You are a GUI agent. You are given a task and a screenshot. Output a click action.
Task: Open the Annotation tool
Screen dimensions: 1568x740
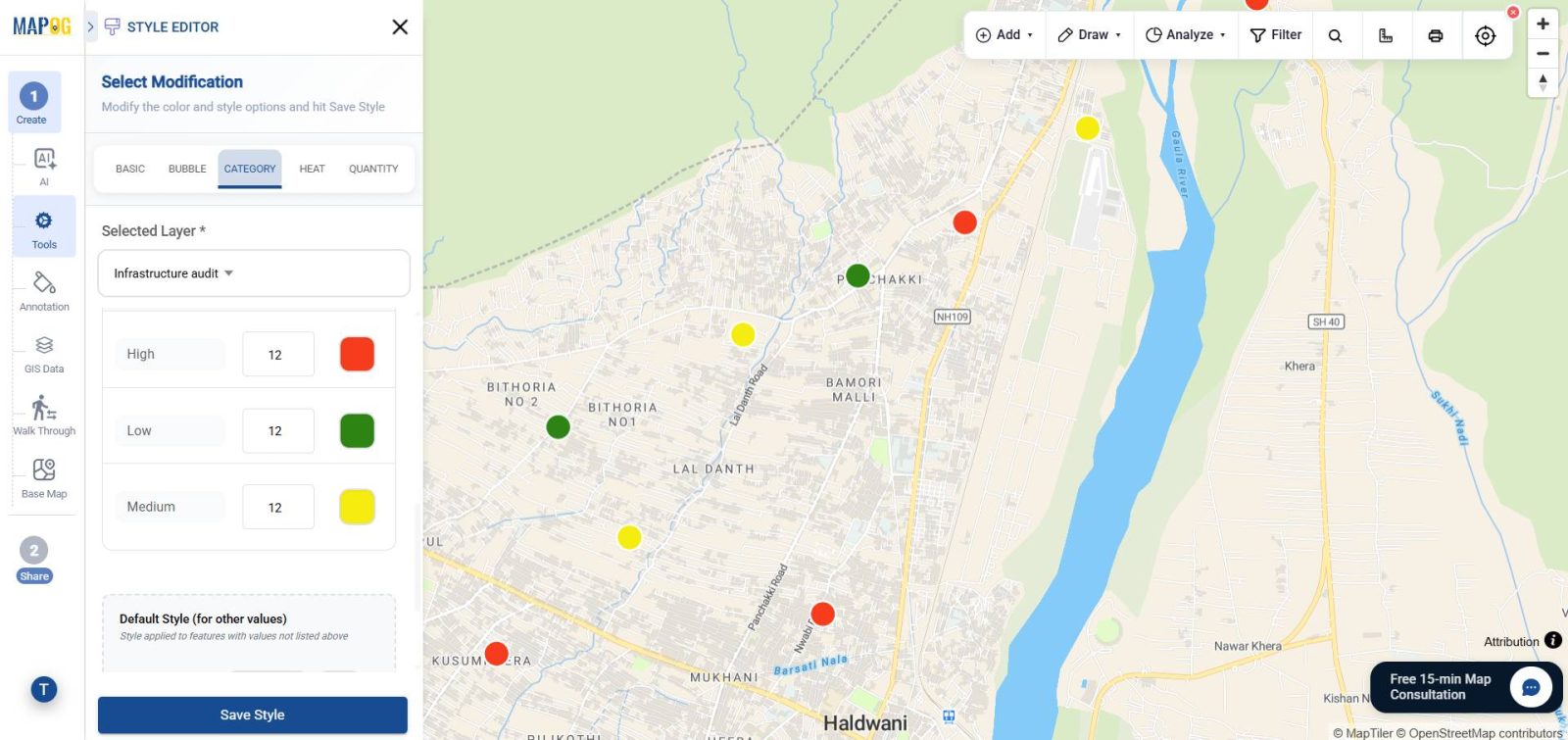point(44,291)
